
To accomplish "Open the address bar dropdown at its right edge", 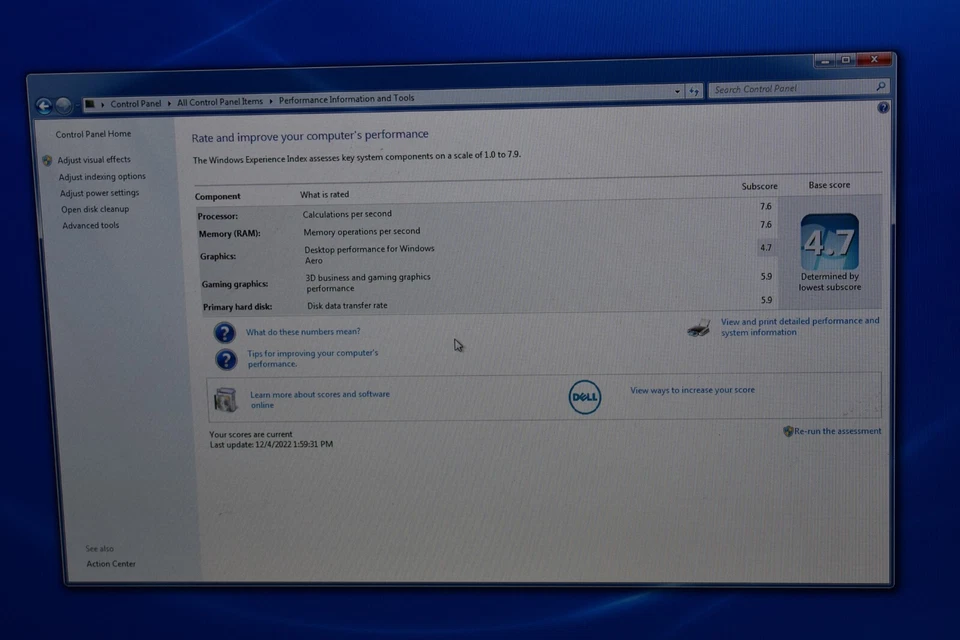I will point(675,90).
